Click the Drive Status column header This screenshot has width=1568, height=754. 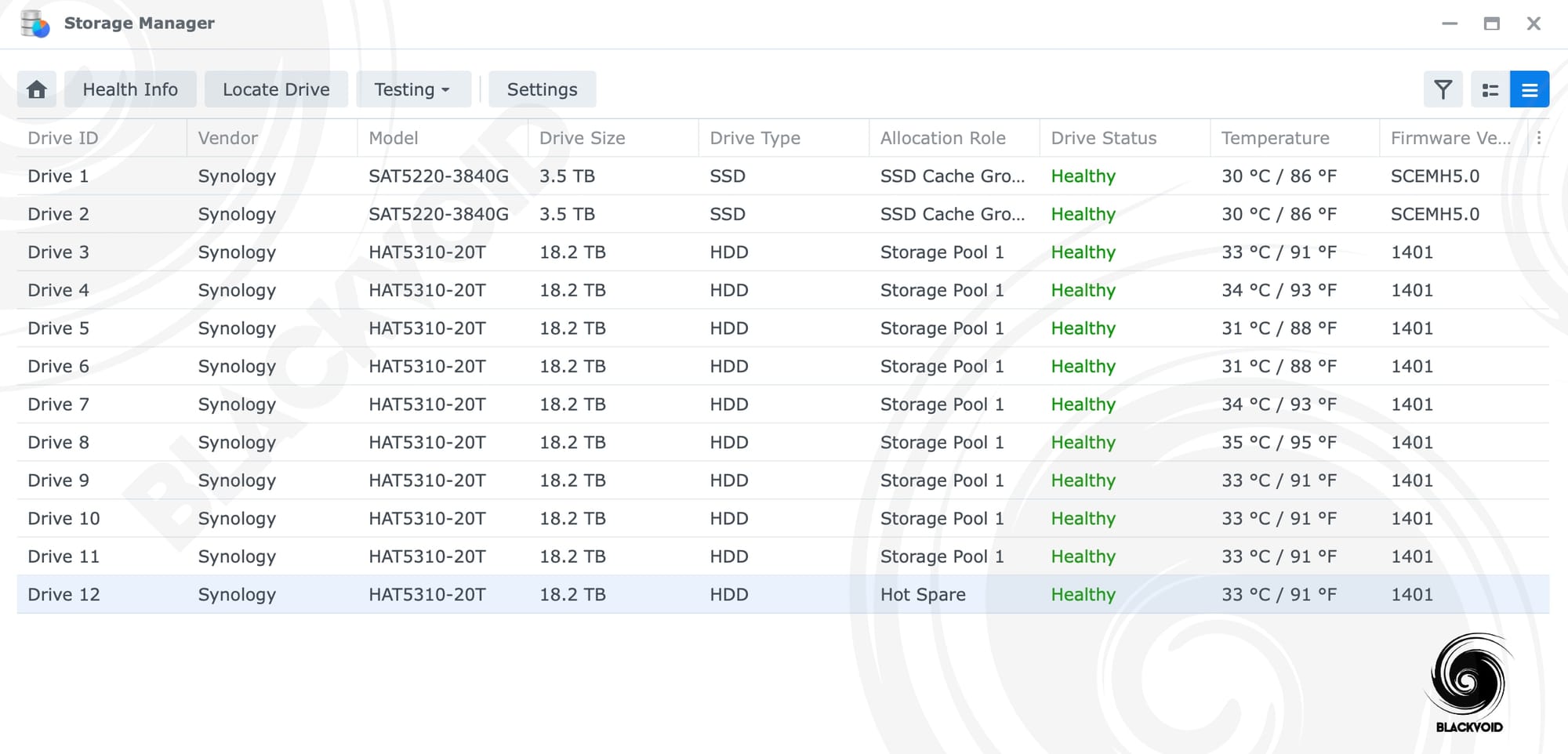(1103, 138)
